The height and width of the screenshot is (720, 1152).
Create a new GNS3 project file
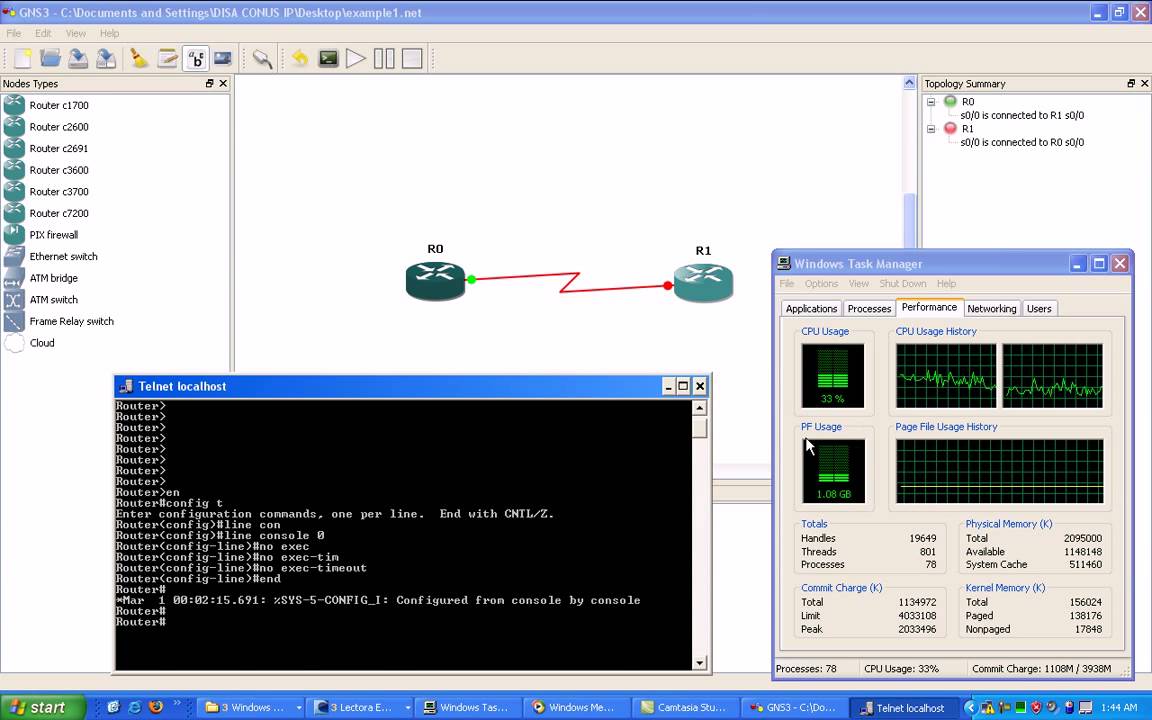click(x=23, y=58)
